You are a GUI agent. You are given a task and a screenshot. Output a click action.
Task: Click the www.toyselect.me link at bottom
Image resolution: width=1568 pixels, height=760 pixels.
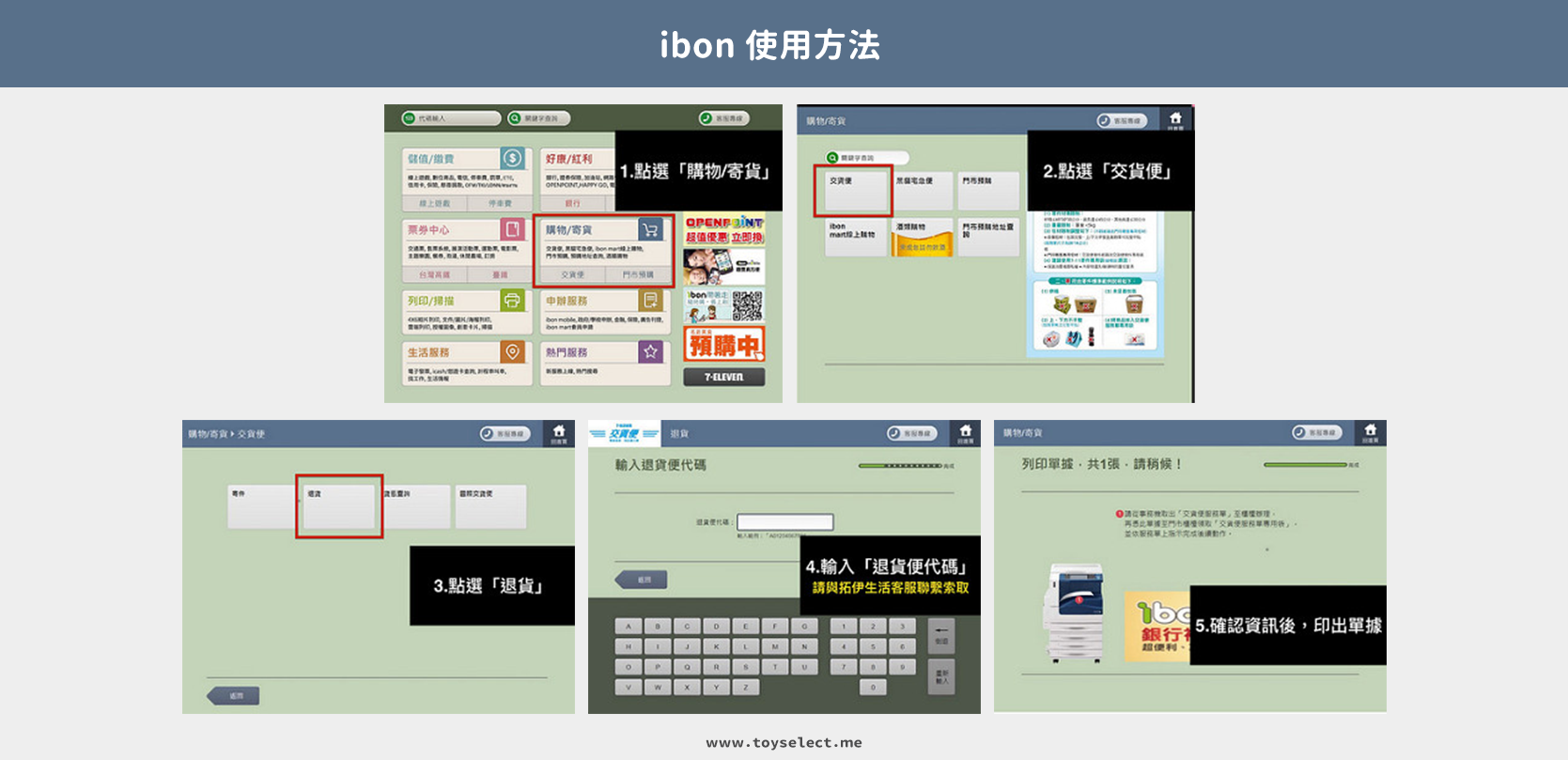click(x=784, y=743)
